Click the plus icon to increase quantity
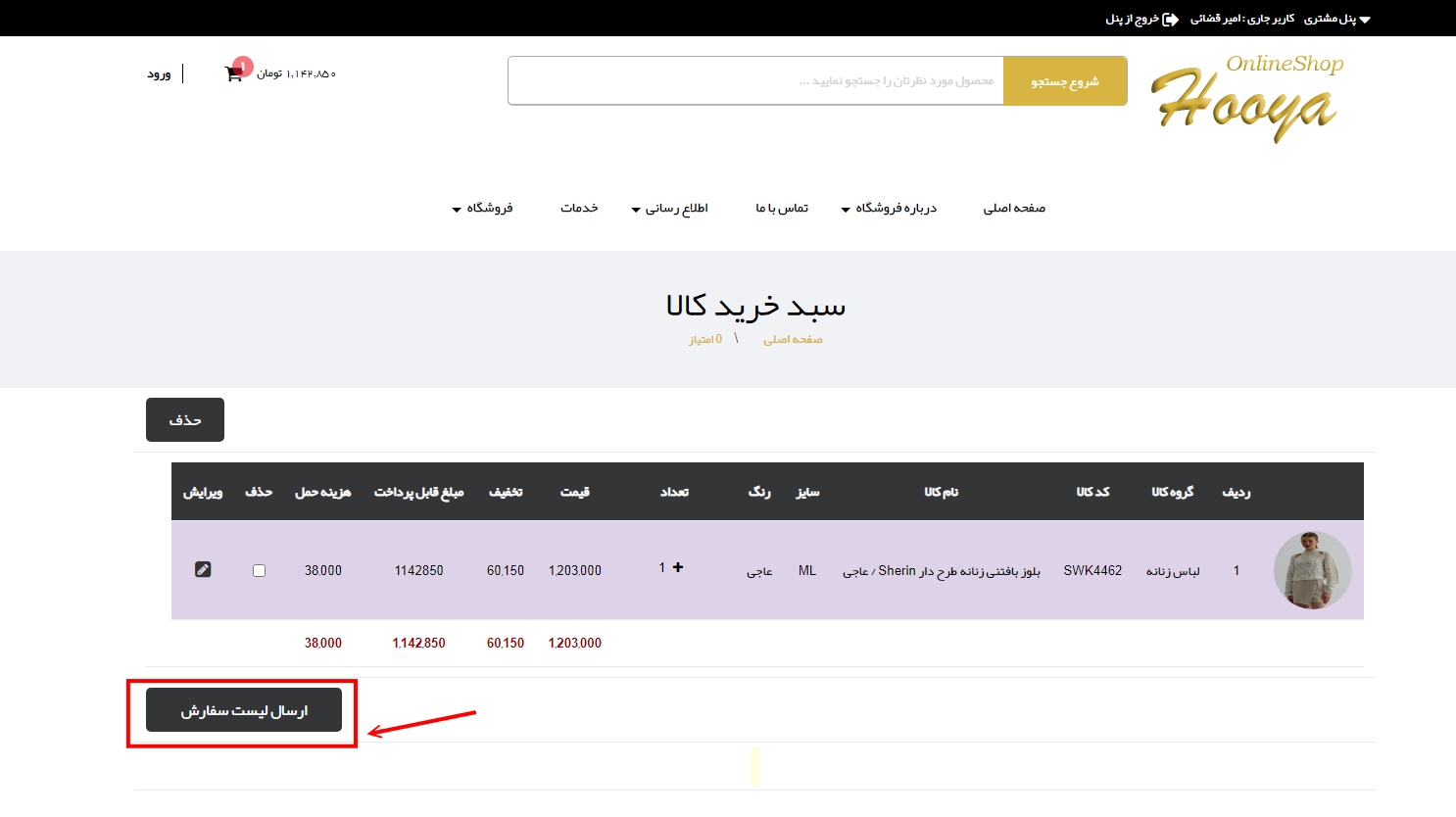Screen dimensions: 1456x817 point(678,567)
